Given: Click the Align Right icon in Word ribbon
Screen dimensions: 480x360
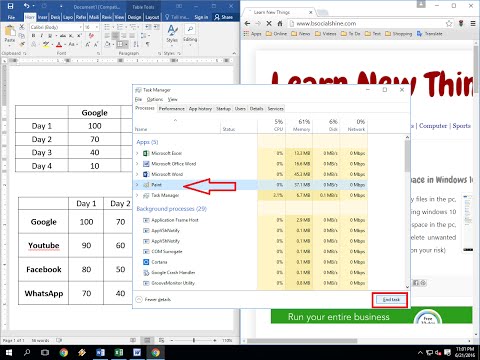Looking at the screenshot, I should point(124,36).
